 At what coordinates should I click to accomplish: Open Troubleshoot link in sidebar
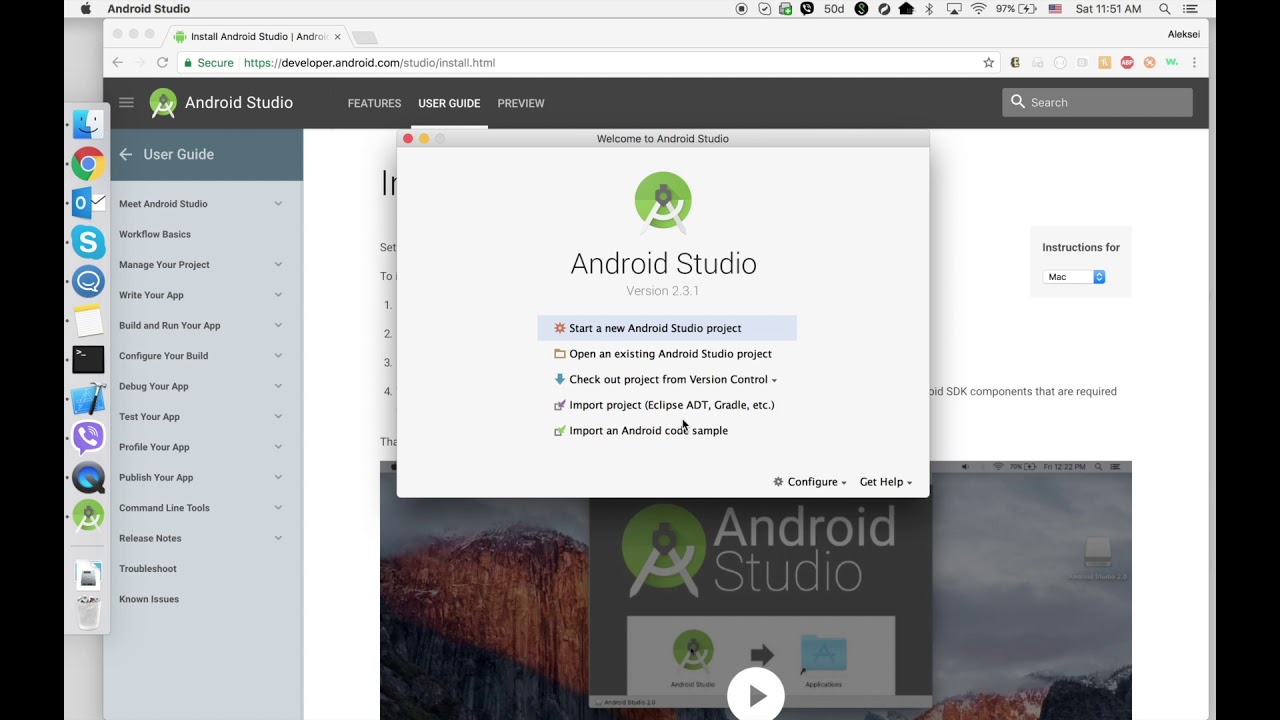click(148, 569)
